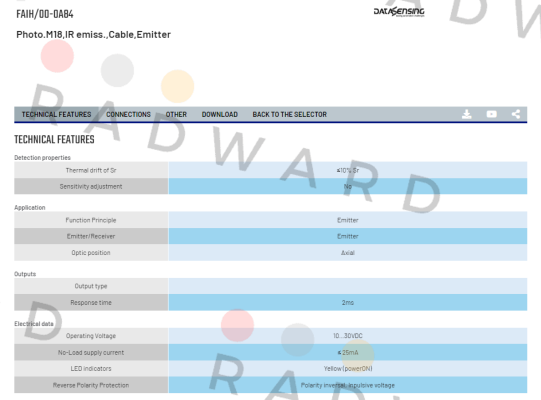Select the Thermal drift of Sr row label
This screenshot has height=400, width=541.
click(x=91, y=170)
